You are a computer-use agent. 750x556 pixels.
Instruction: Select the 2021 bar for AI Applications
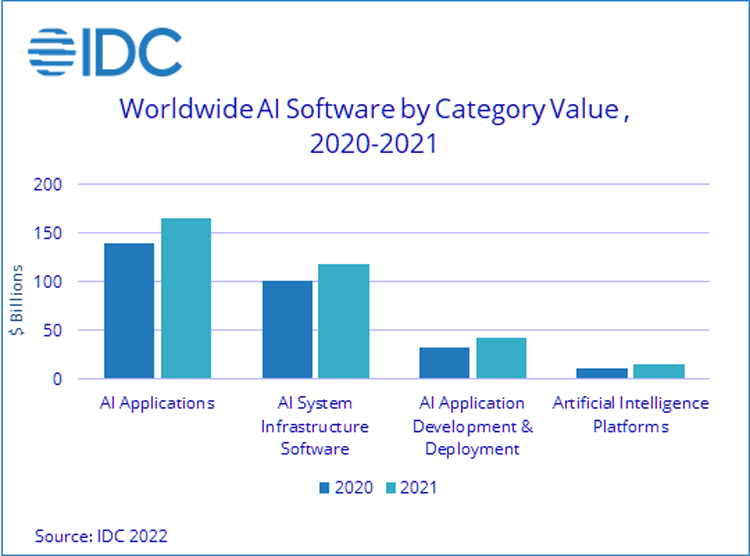pos(186,298)
